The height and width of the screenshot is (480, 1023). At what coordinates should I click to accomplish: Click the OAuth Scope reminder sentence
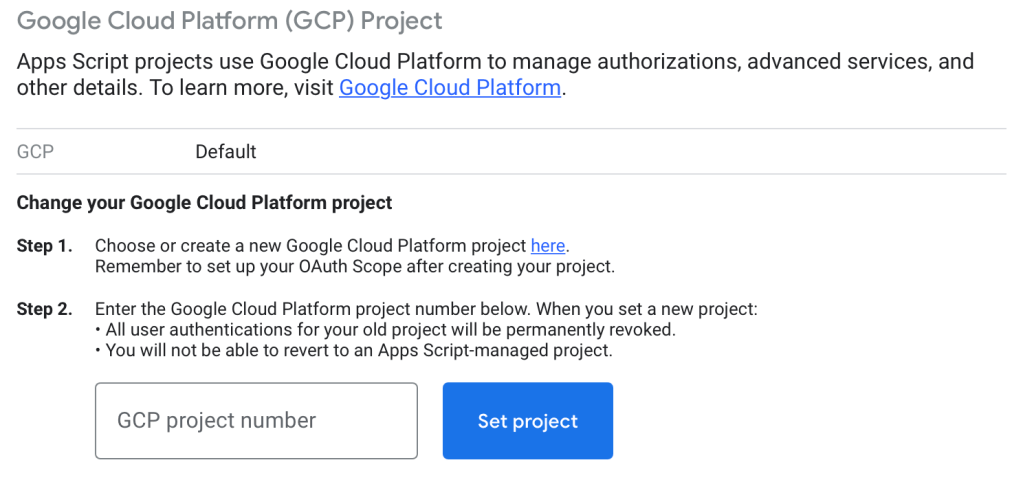(x=354, y=267)
